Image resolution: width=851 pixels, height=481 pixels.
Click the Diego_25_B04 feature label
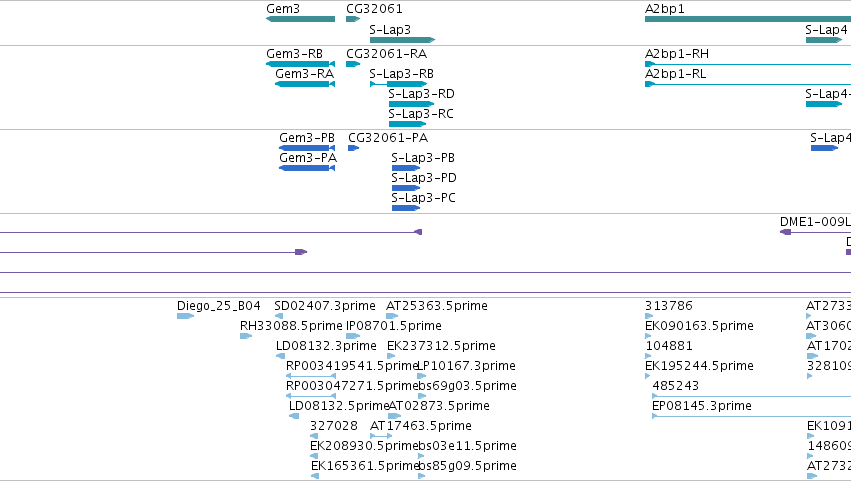[x=219, y=306]
